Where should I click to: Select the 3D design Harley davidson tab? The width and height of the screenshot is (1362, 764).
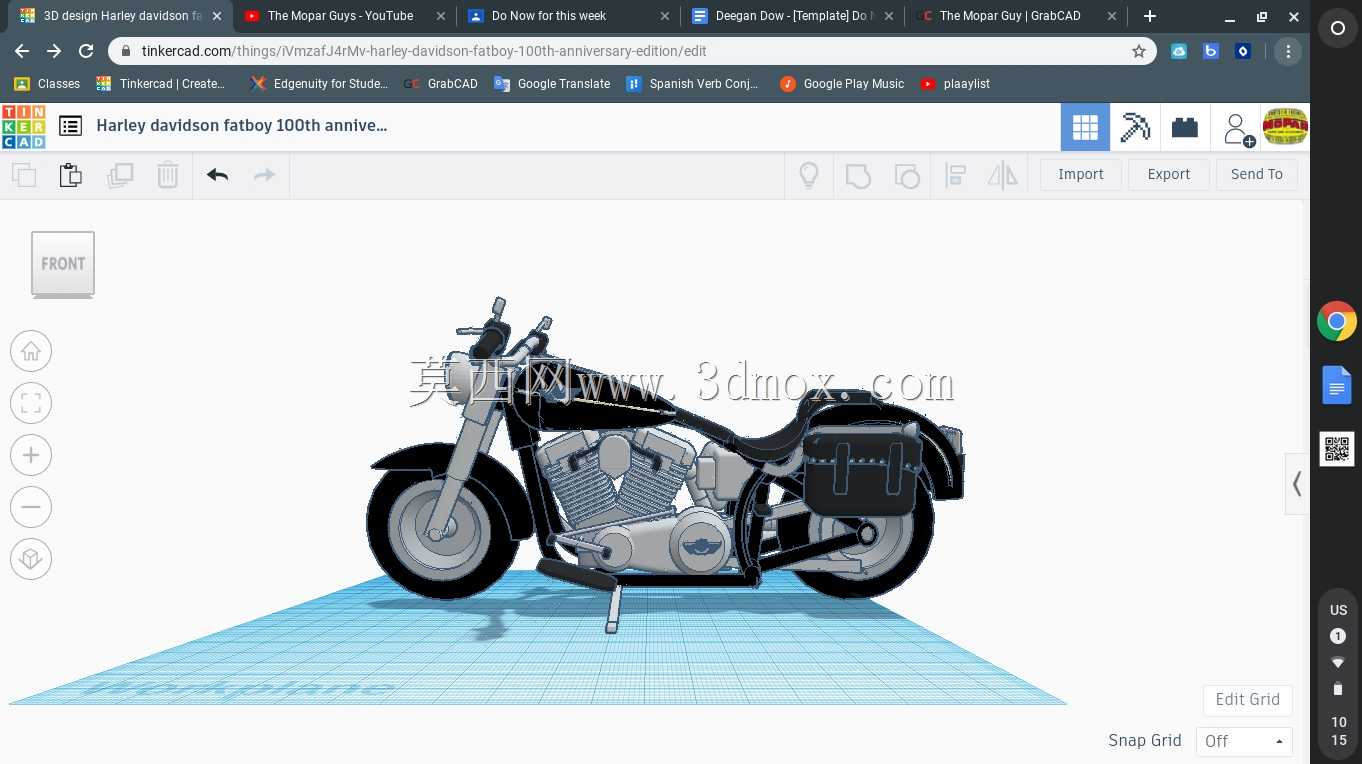(122, 16)
